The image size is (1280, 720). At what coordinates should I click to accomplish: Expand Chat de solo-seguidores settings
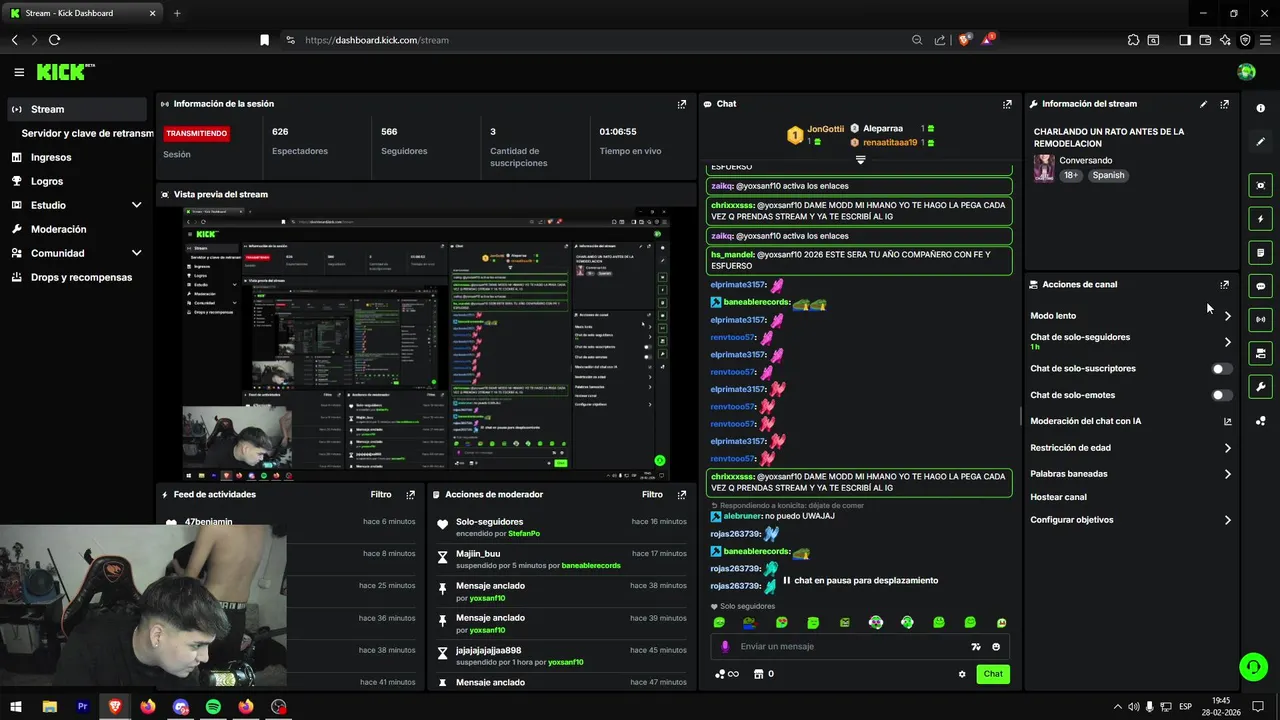point(1227,342)
